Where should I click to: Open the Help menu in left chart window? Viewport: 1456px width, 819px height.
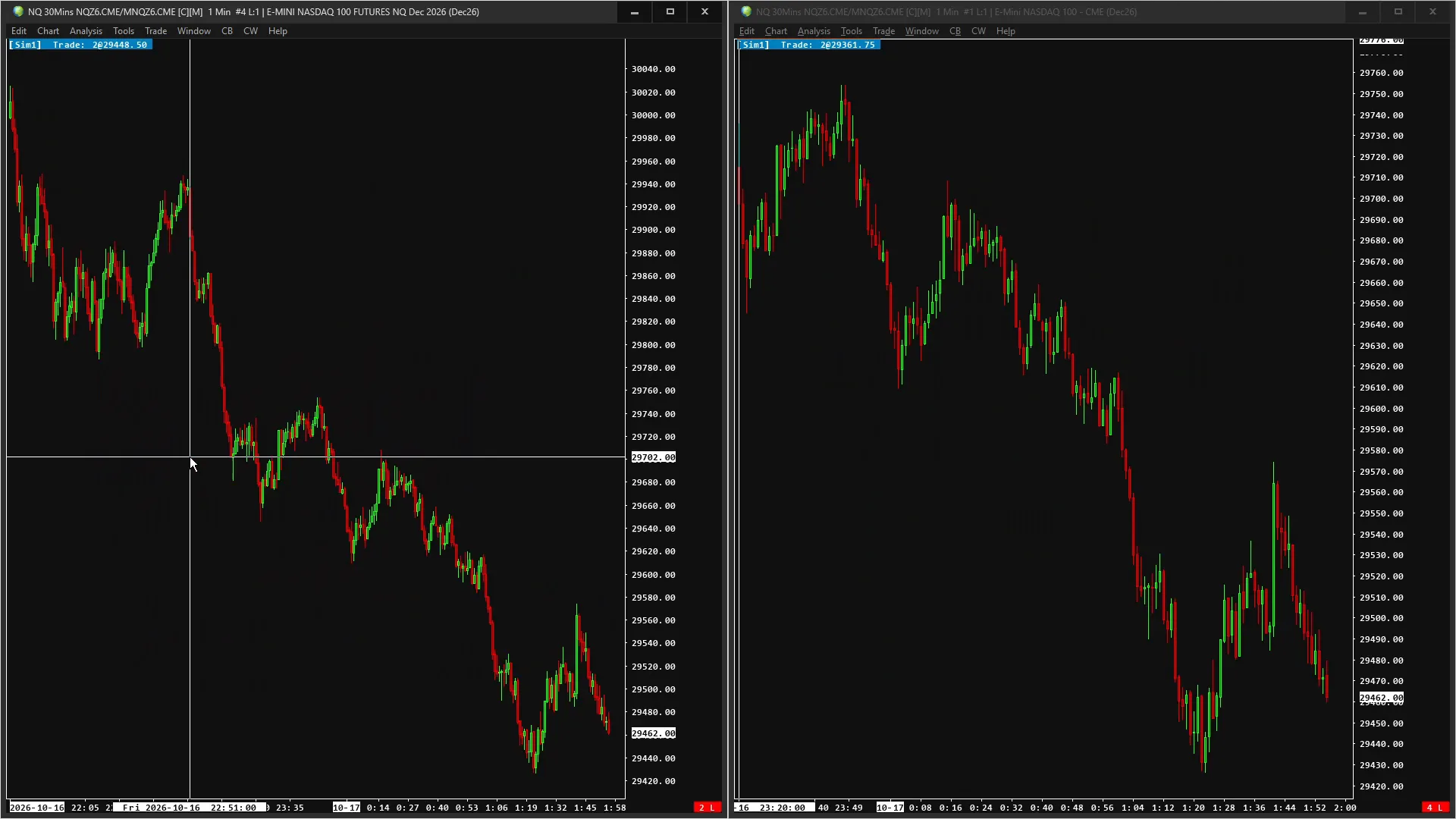(x=278, y=31)
